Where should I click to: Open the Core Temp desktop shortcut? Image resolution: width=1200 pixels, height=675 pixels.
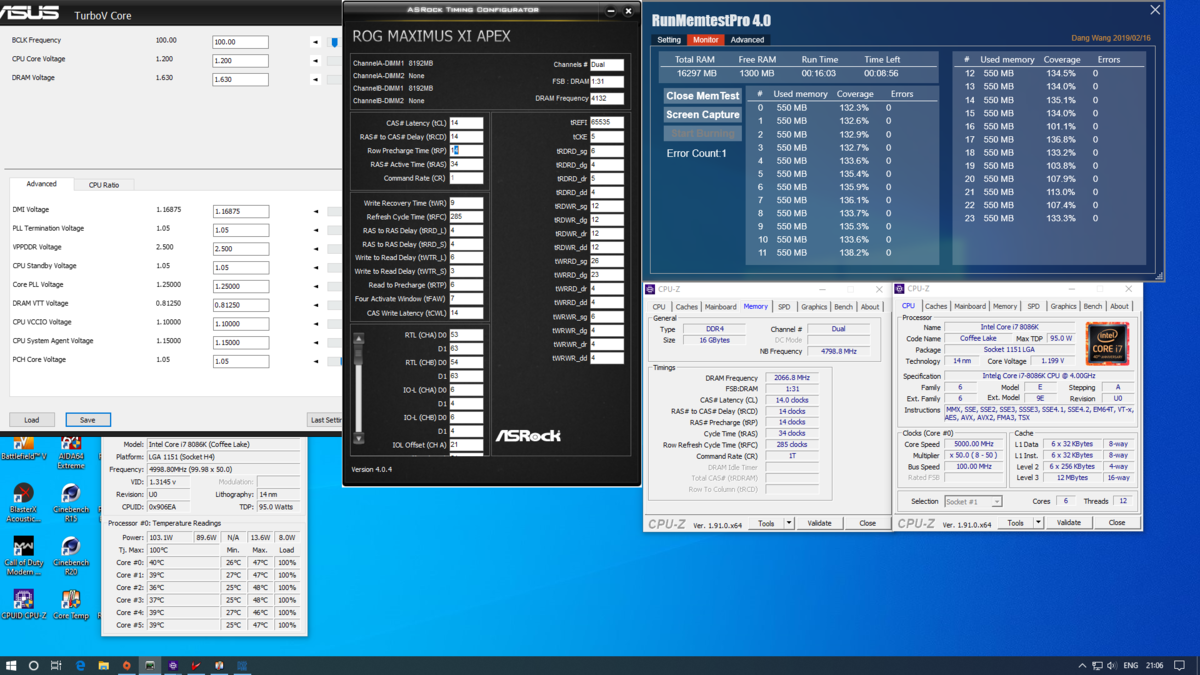[x=70, y=604]
